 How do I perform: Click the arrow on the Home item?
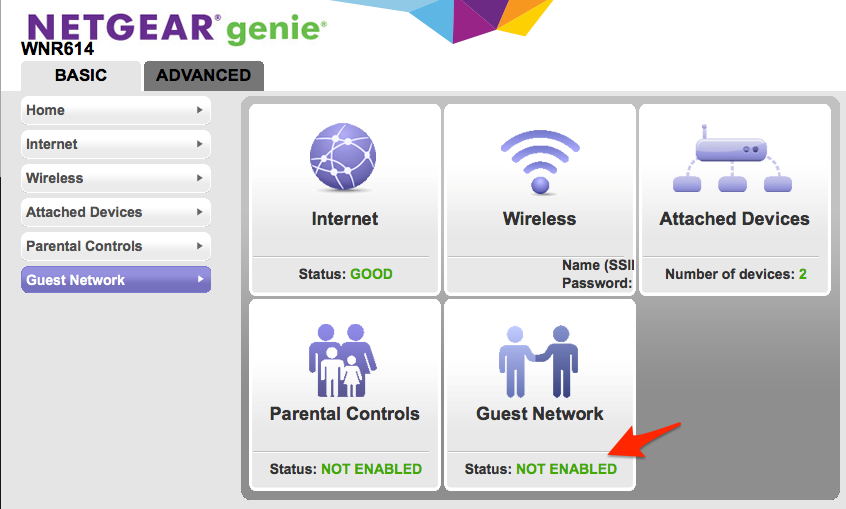(x=200, y=110)
